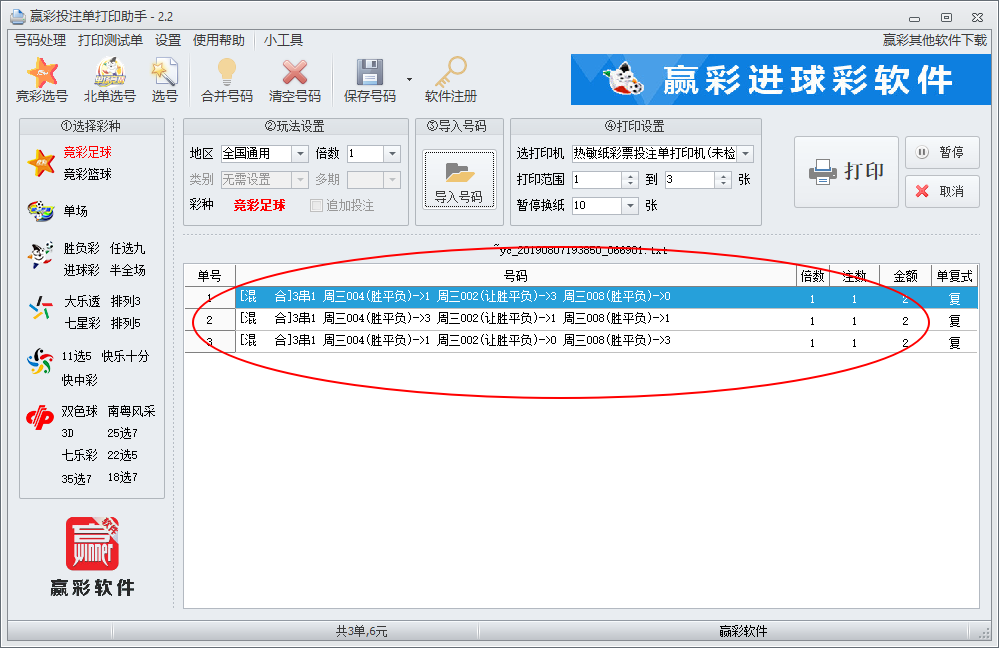The width and height of the screenshot is (999, 648).
Task: Click the mascot icon beside 胜负彩
Action: tap(41, 255)
